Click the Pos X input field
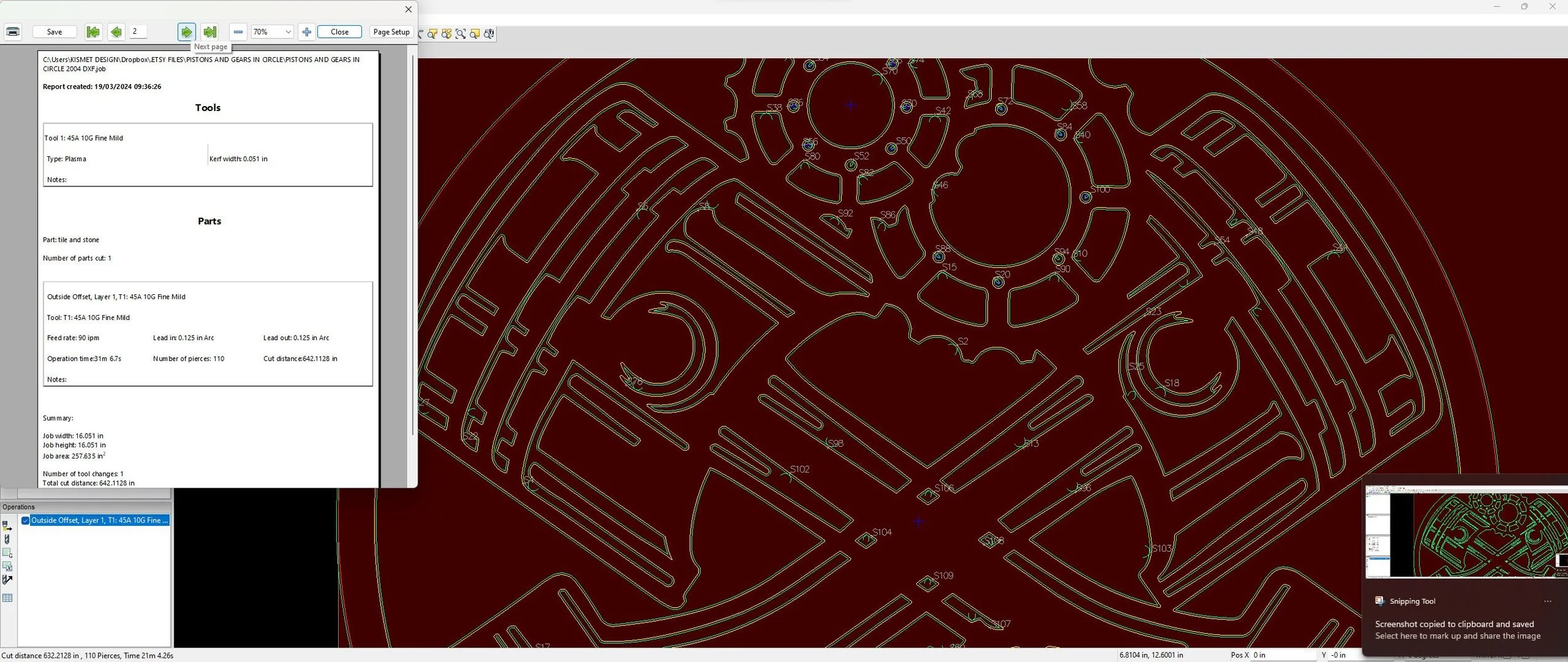Image resolution: width=1568 pixels, height=662 pixels. pos(1283,655)
